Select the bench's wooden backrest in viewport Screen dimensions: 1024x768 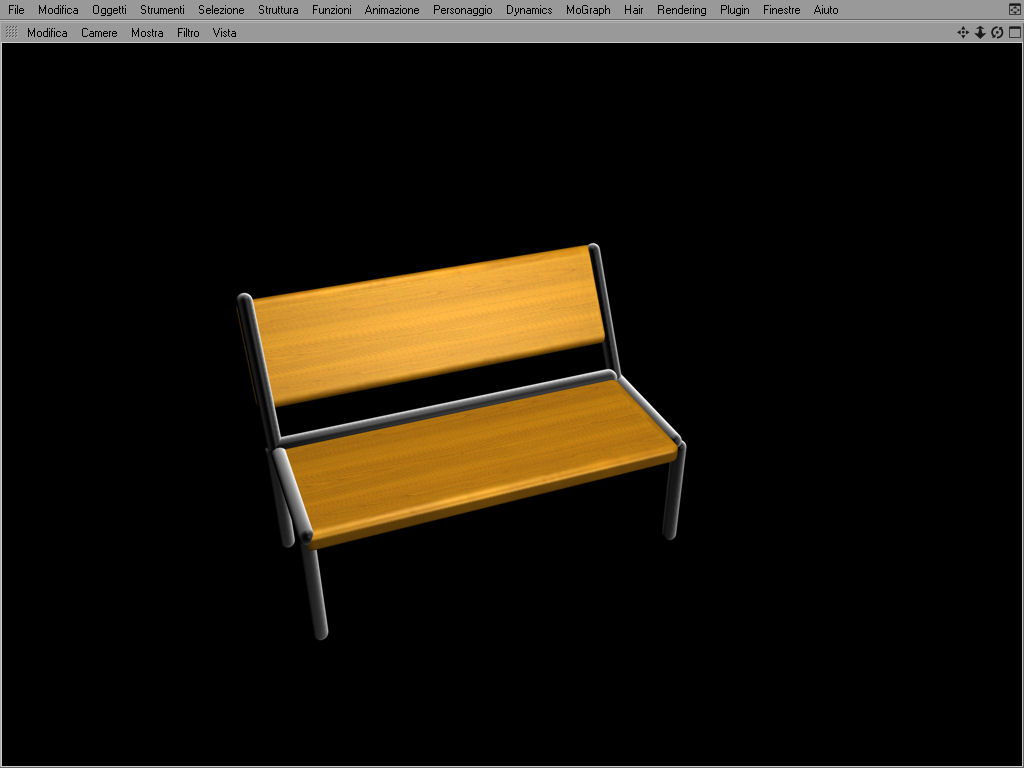(428, 325)
